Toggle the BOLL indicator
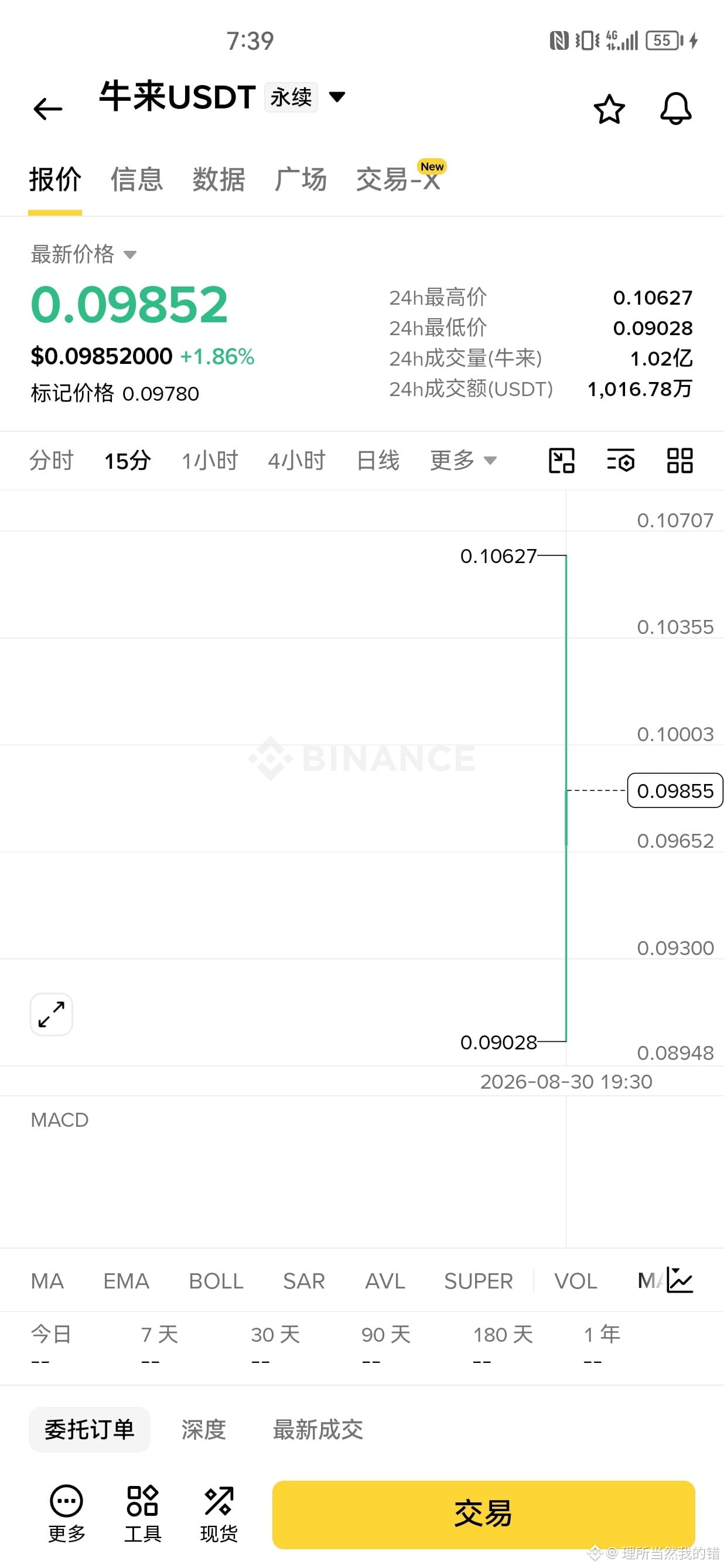The image size is (724, 1568). click(216, 1281)
